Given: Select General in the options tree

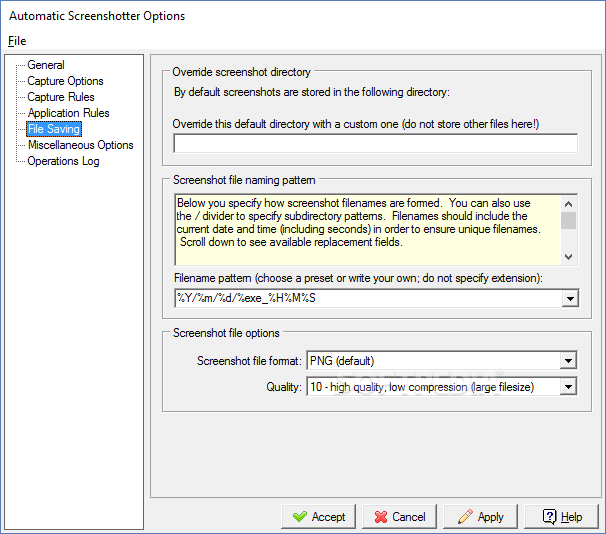Looking at the screenshot, I should (46, 65).
